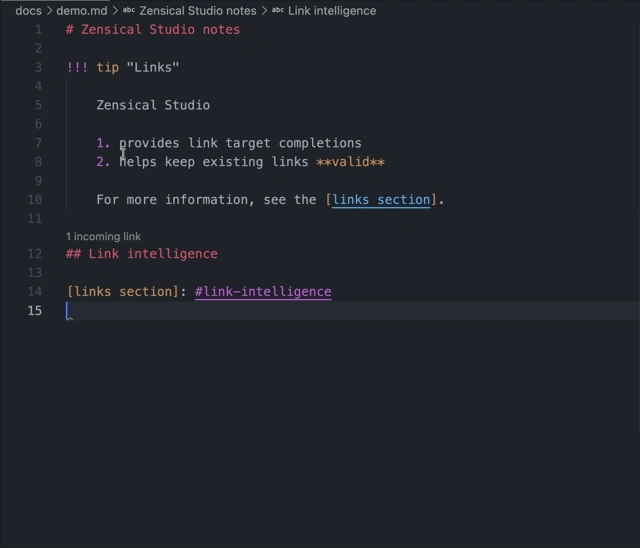Click line number 7 in the gutter
This screenshot has height=548, width=640.
click(x=38, y=143)
